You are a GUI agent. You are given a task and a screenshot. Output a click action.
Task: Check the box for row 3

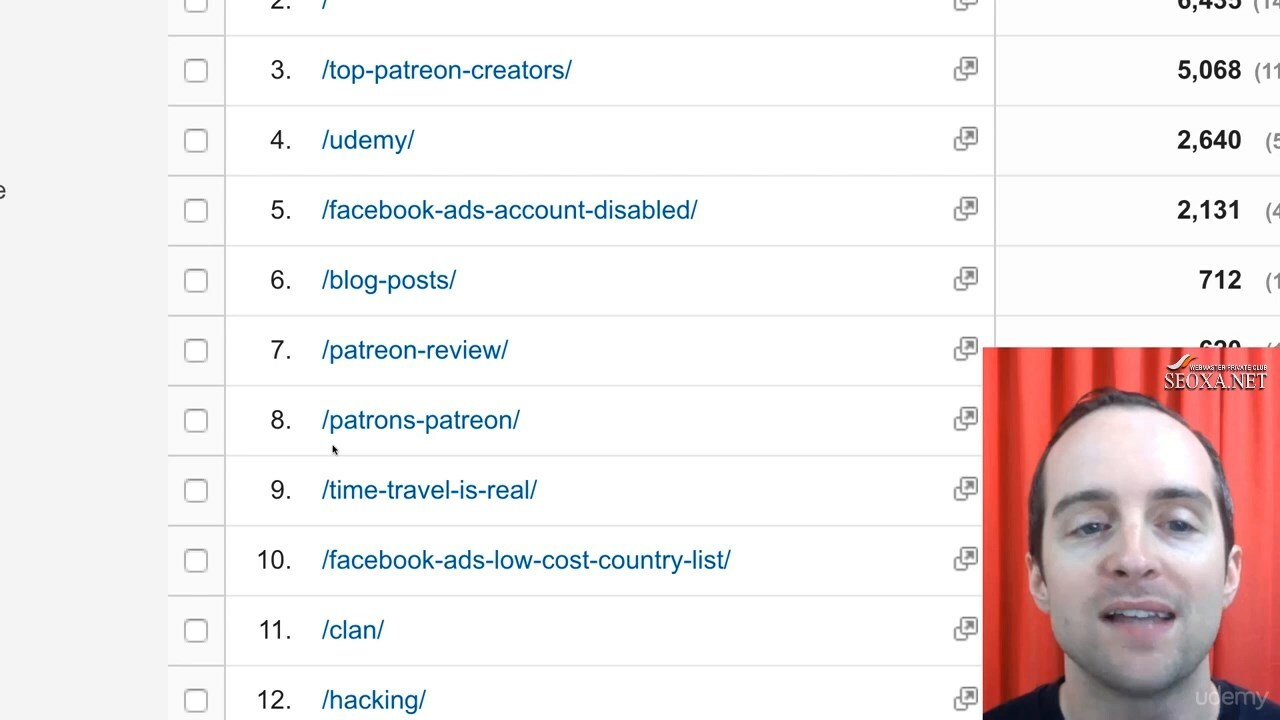click(x=196, y=71)
